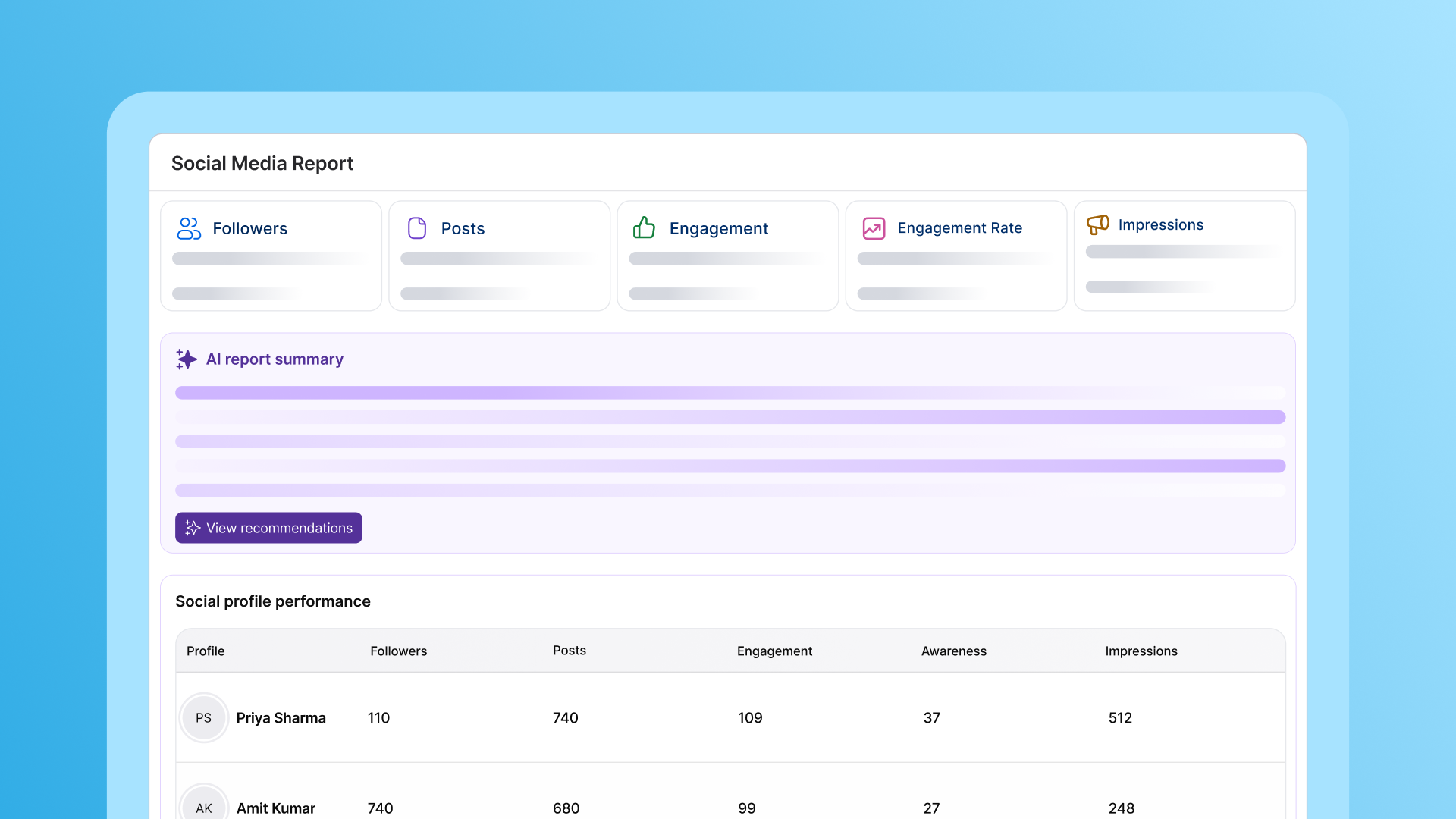This screenshot has height=819, width=1456.
Task: Open the Followers metric card title
Action: [249, 228]
